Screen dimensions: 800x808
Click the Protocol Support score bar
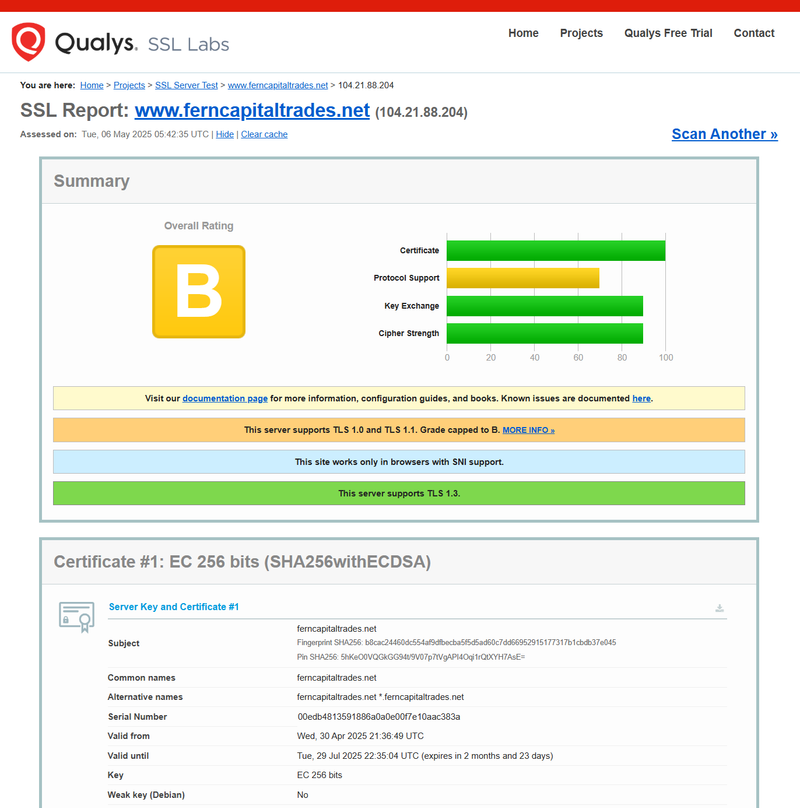click(523, 278)
